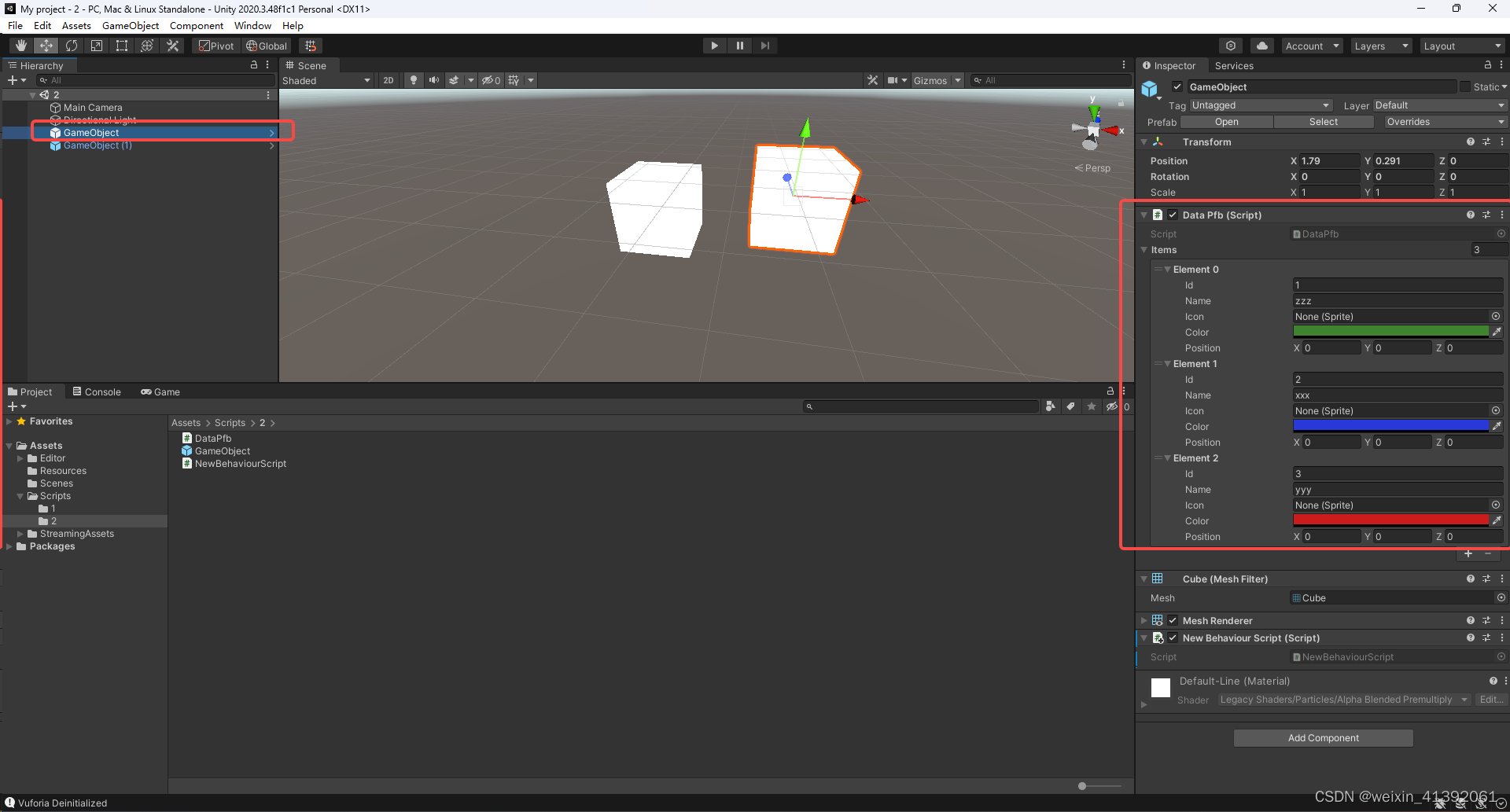1510x812 pixels.
Task: Select the Hand tool in toolbar
Action: click(x=21, y=46)
